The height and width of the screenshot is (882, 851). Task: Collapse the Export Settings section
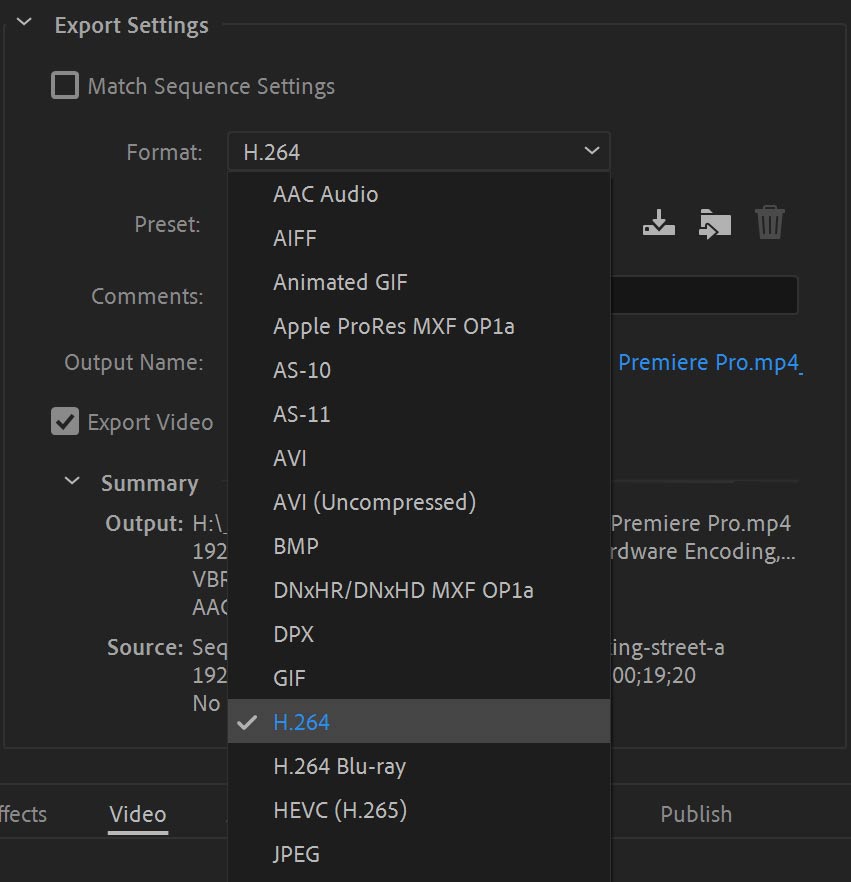coord(24,22)
